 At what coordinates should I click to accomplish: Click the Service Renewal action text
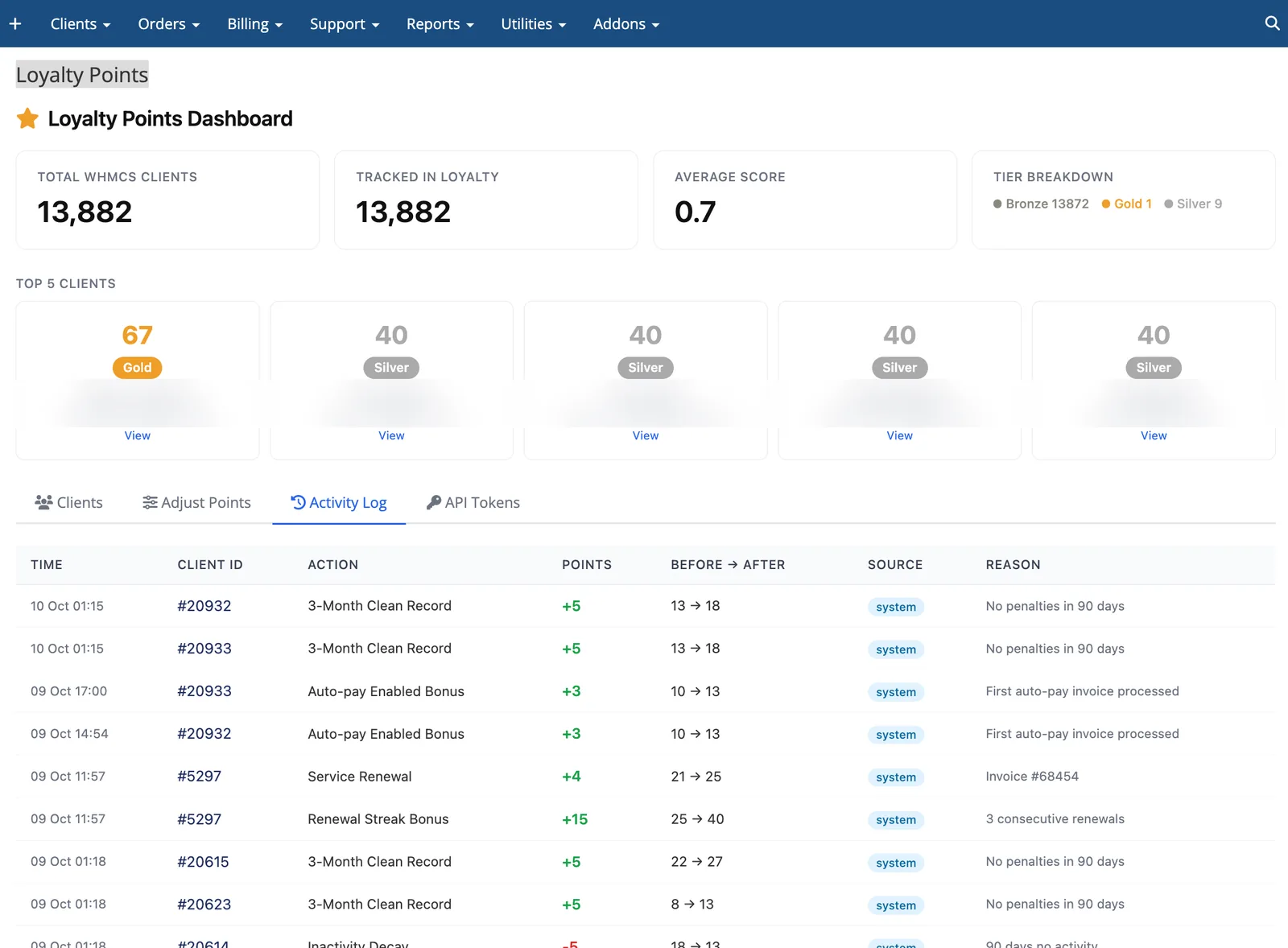[360, 777]
